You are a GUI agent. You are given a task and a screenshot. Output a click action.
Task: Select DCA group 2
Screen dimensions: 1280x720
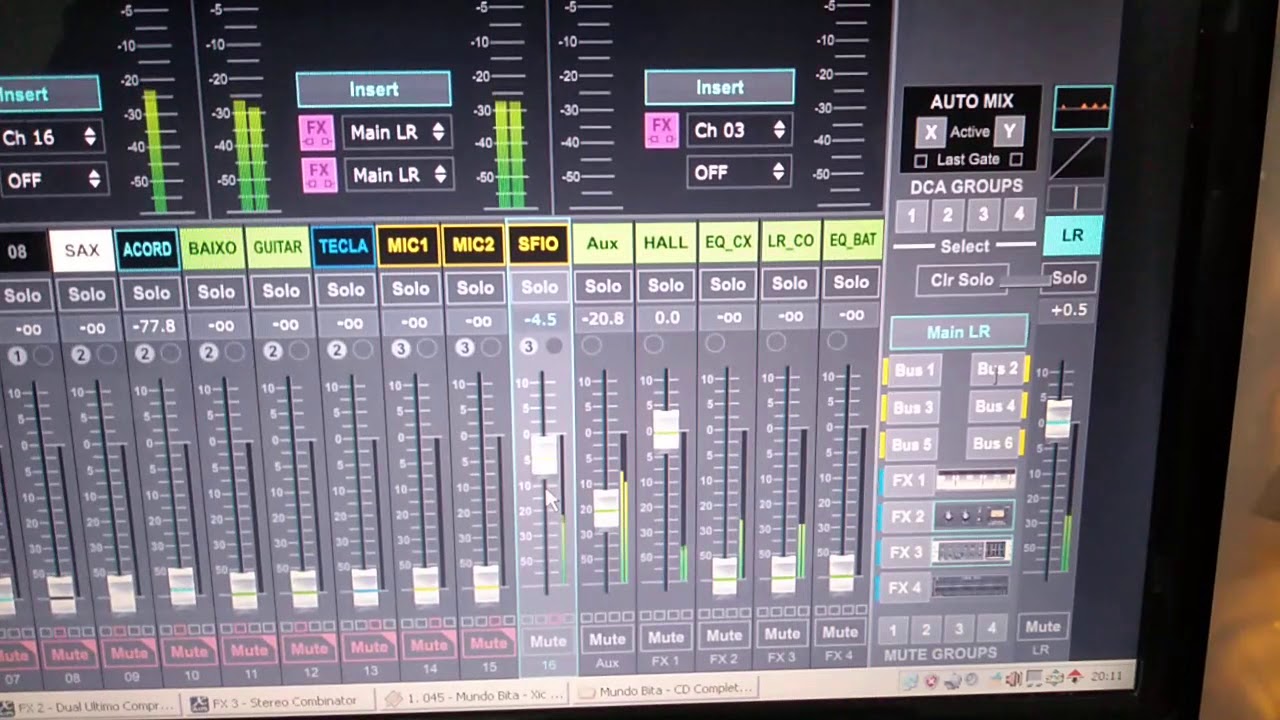(x=947, y=214)
